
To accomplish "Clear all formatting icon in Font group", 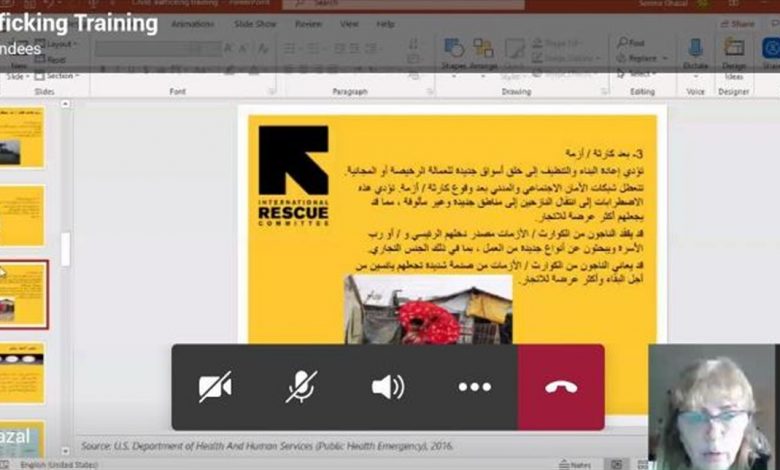I will tap(263, 48).
